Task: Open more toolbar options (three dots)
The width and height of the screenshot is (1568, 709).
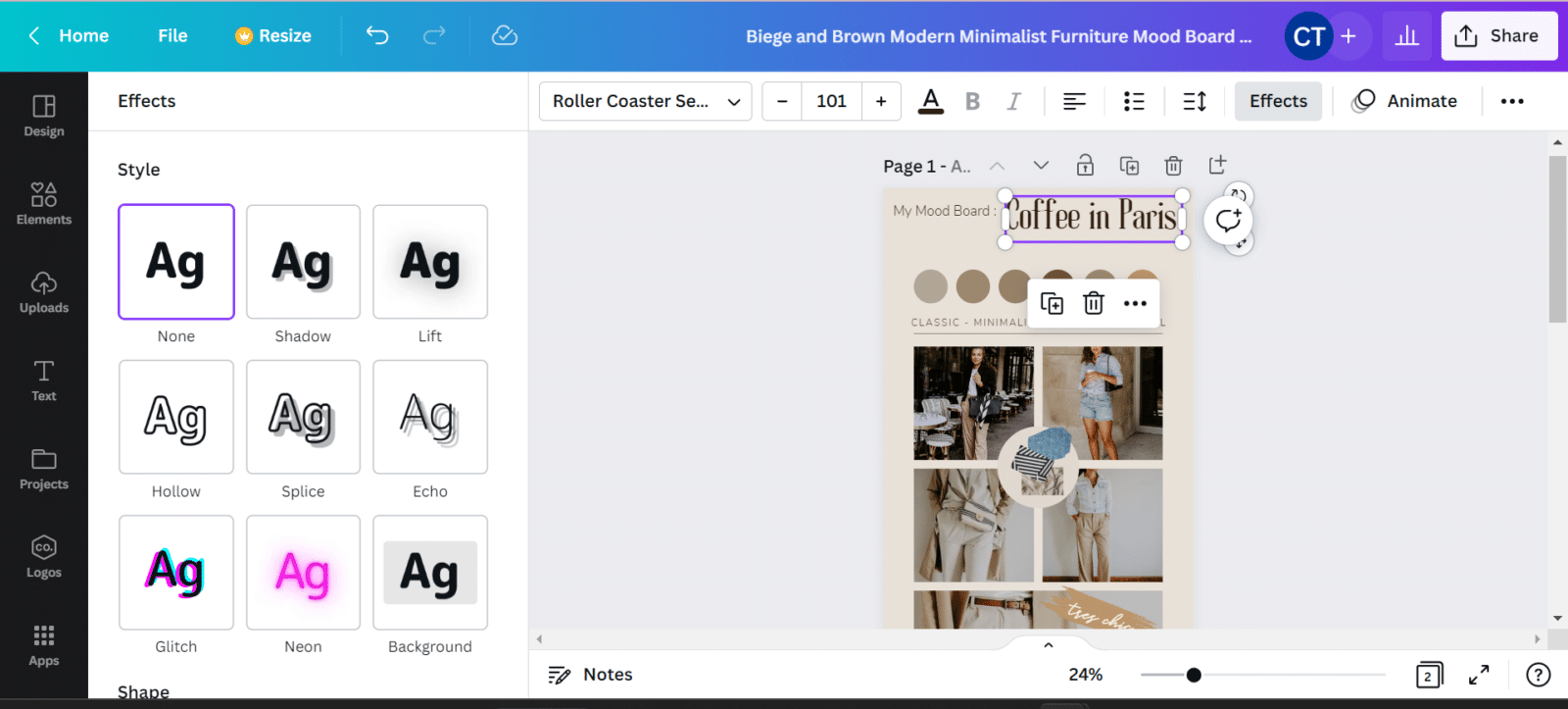Action: coord(1512,101)
